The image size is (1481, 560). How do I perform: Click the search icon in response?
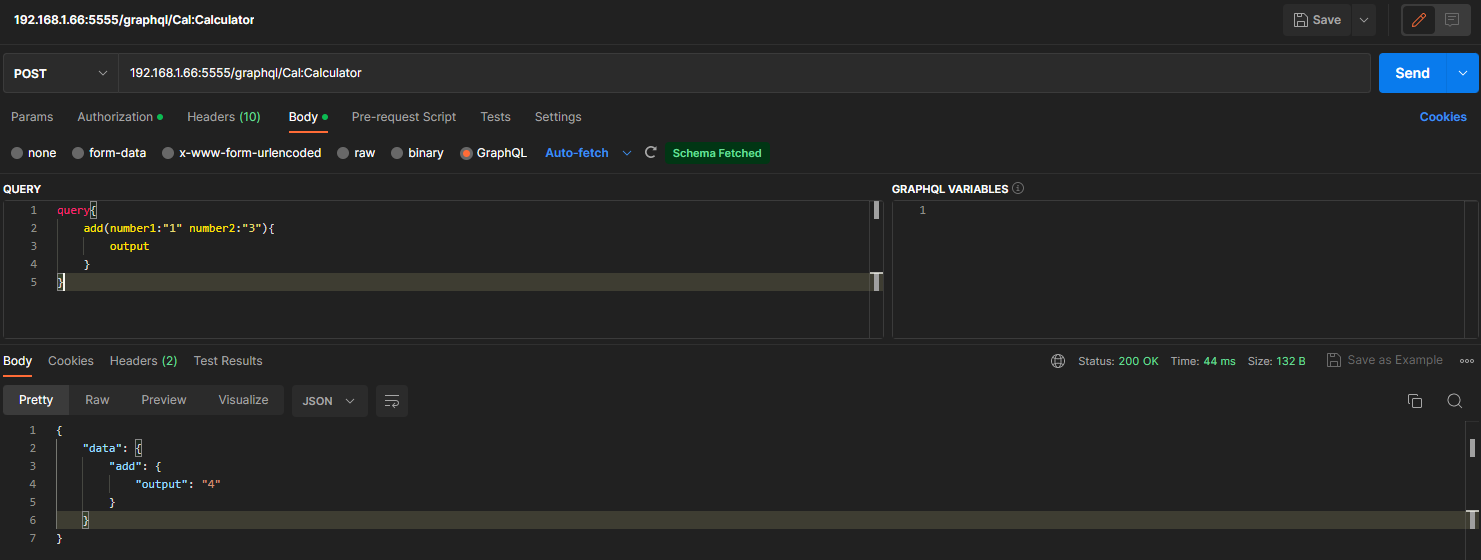click(x=1454, y=401)
